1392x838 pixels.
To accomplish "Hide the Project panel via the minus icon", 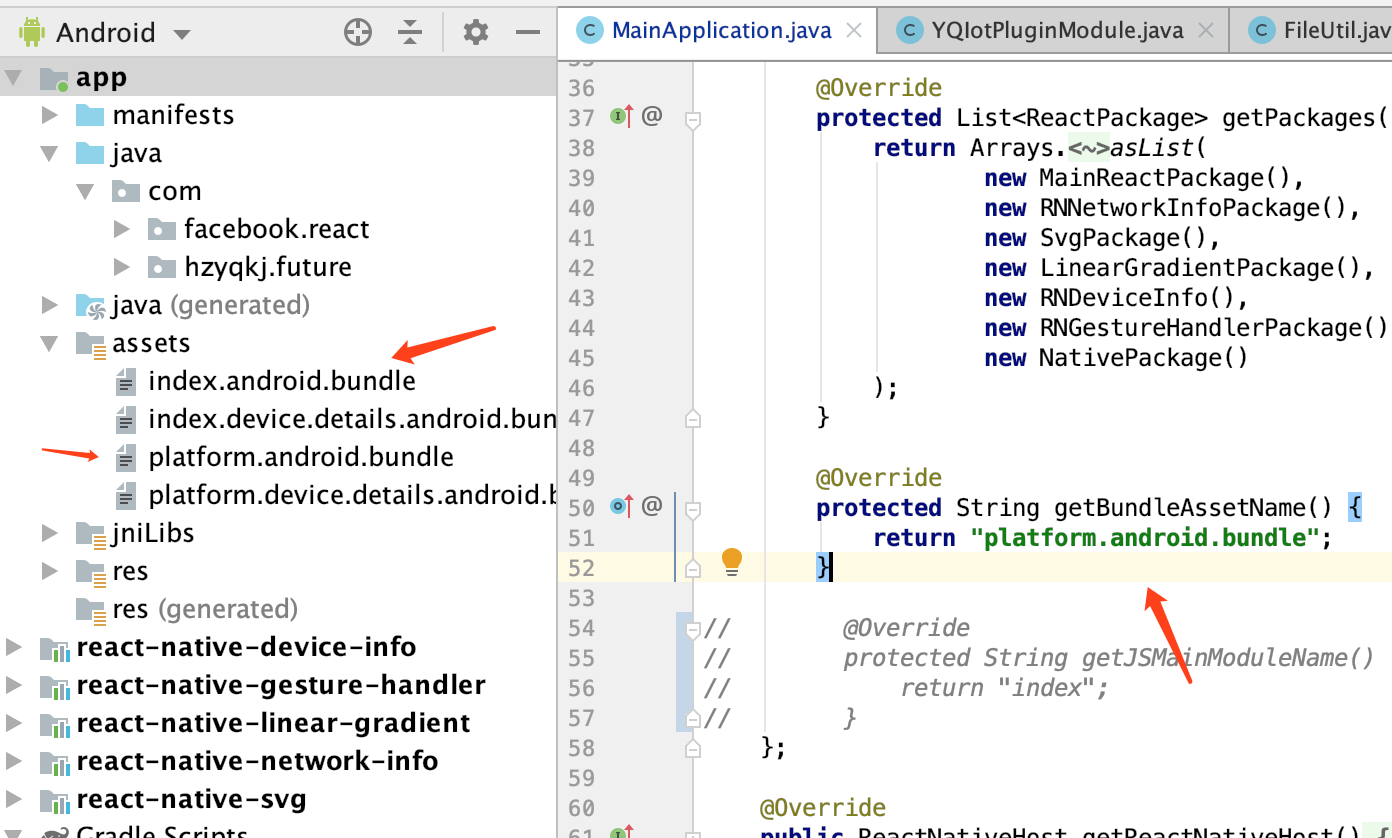I will pos(527,31).
